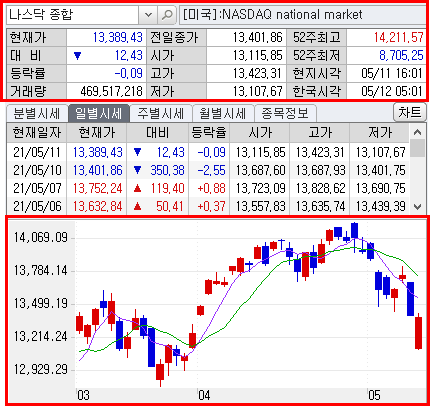430x406 pixels.
Task: Click the 현재일자 column header
Action: pyautogui.click(x=37, y=133)
